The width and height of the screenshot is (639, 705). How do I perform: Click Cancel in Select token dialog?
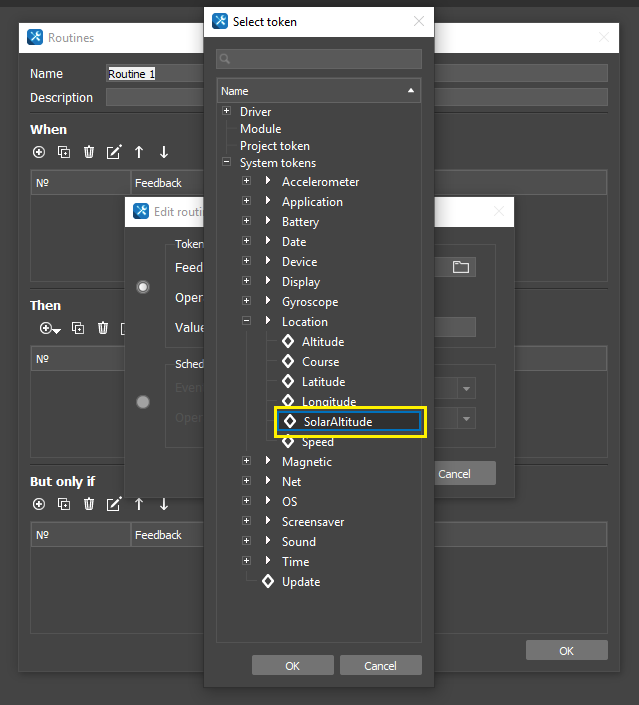[x=380, y=665]
